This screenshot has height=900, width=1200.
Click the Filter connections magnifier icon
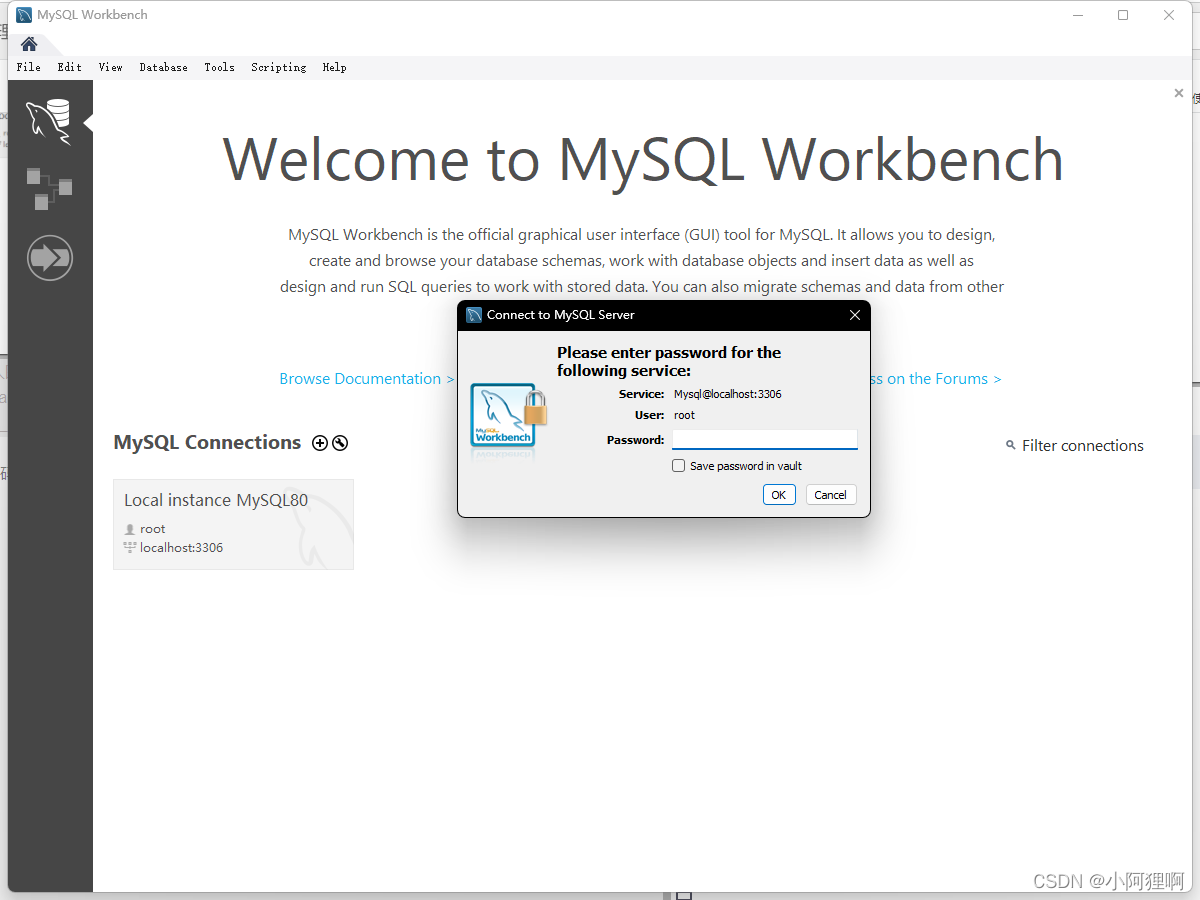[1011, 446]
